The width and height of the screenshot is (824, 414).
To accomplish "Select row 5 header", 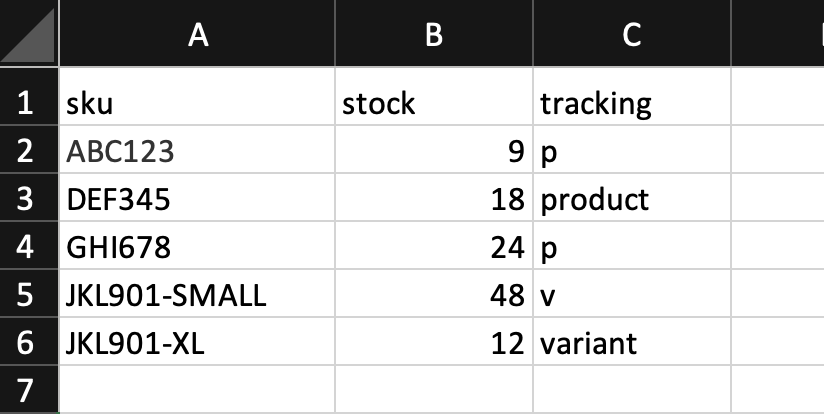I will tap(29, 293).
